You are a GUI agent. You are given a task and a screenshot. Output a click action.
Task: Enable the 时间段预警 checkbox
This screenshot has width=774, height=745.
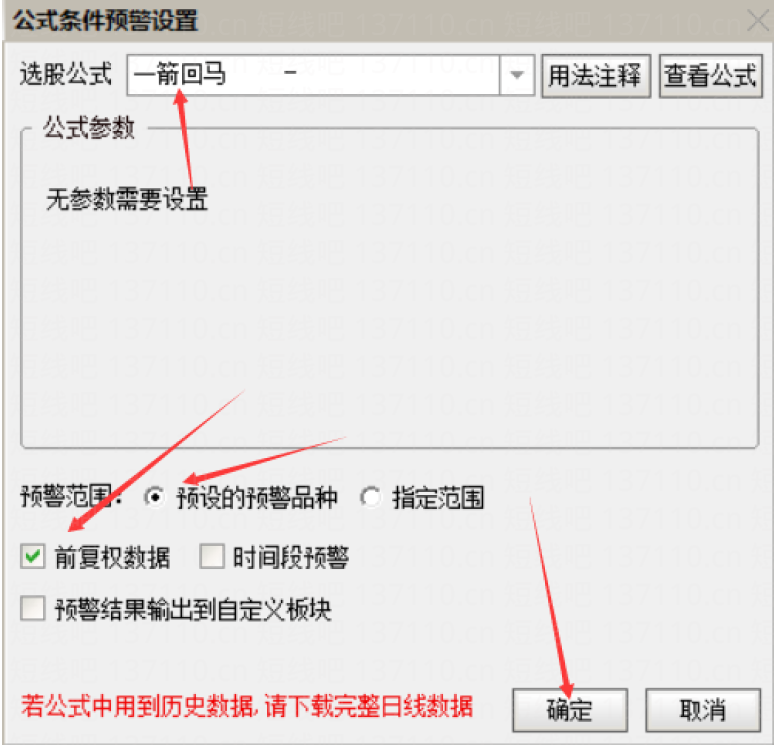[x=212, y=556]
